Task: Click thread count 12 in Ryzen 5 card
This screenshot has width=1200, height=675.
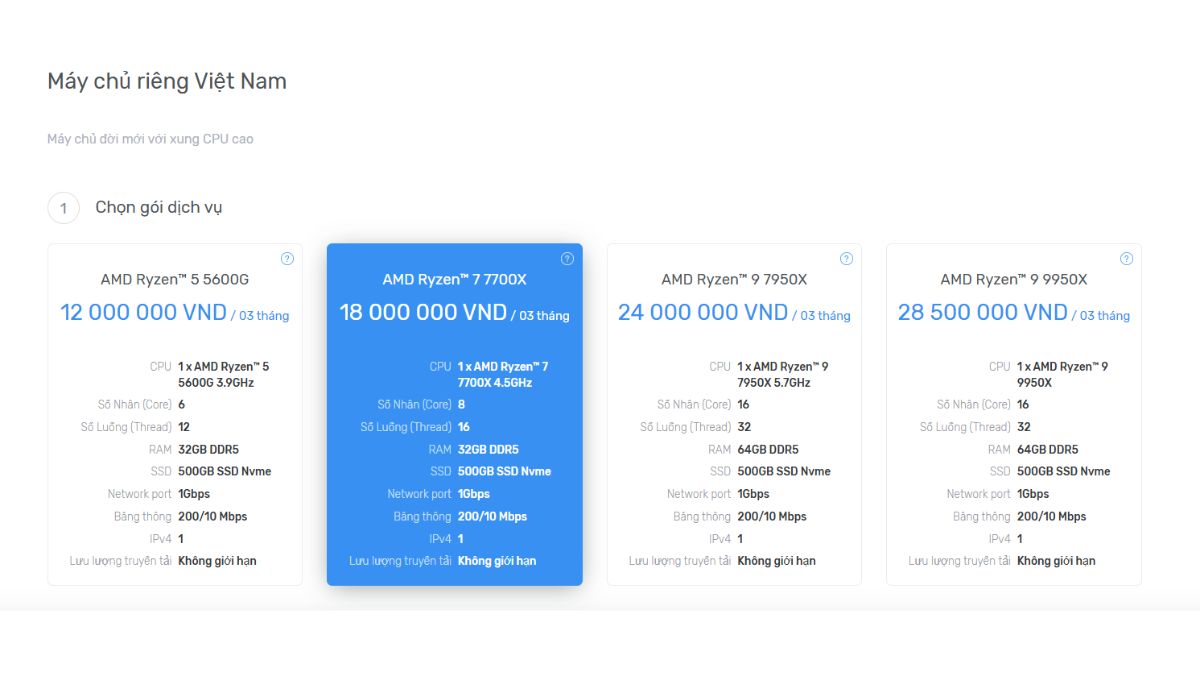Action: click(184, 427)
